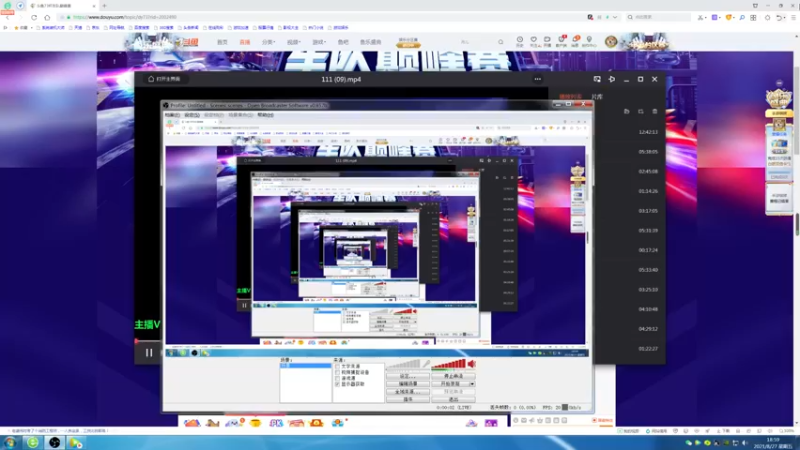This screenshot has width=800, height=450.
Task: Open the OBS Settings menu
Action: pyautogui.click(x=192, y=115)
